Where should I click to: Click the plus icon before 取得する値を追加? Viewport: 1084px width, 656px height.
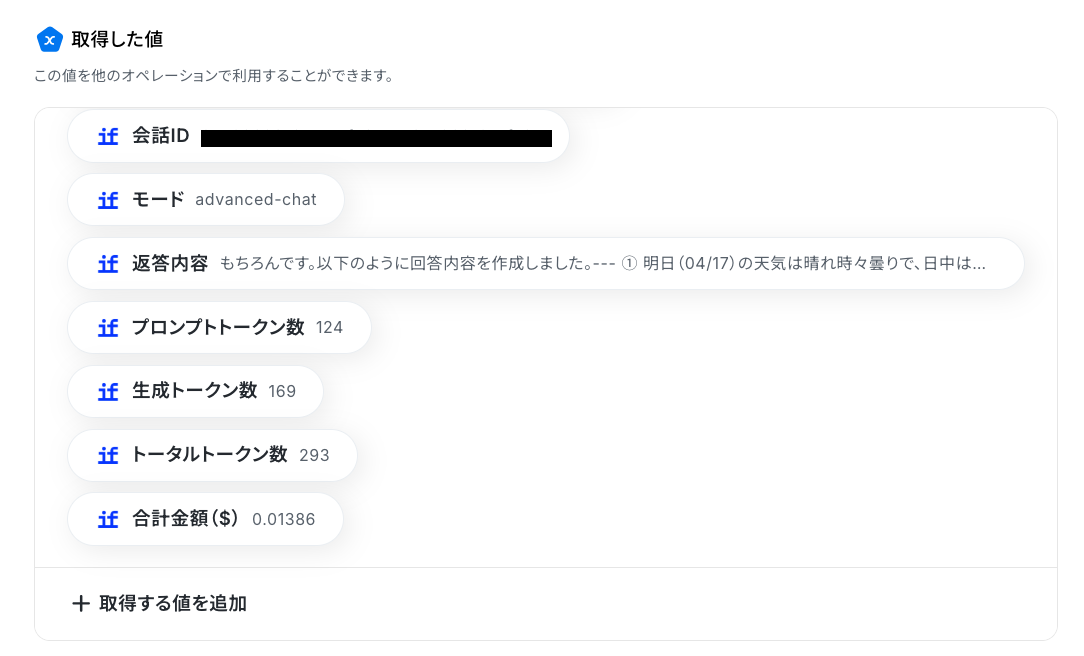point(81,604)
